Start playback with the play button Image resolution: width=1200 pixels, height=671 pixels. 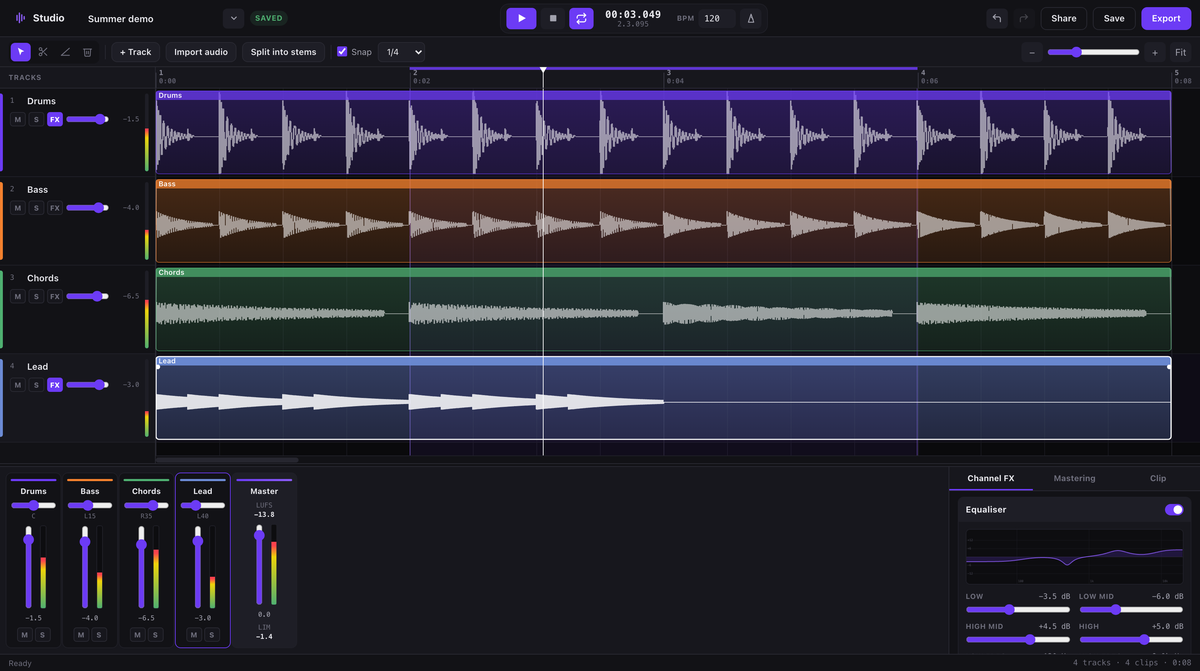tap(521, 18)
